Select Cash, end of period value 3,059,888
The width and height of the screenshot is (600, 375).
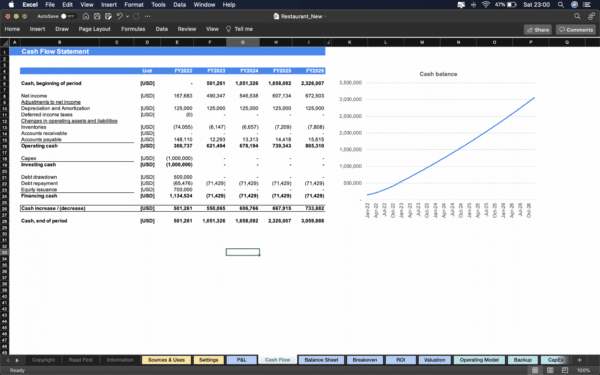(313, 221)
